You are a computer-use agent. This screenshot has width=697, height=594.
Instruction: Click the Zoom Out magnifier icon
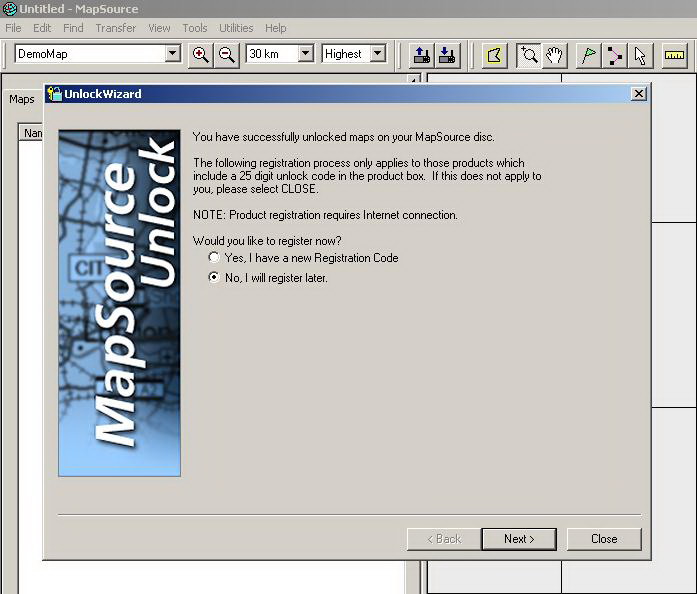click(x=227, y=55)
